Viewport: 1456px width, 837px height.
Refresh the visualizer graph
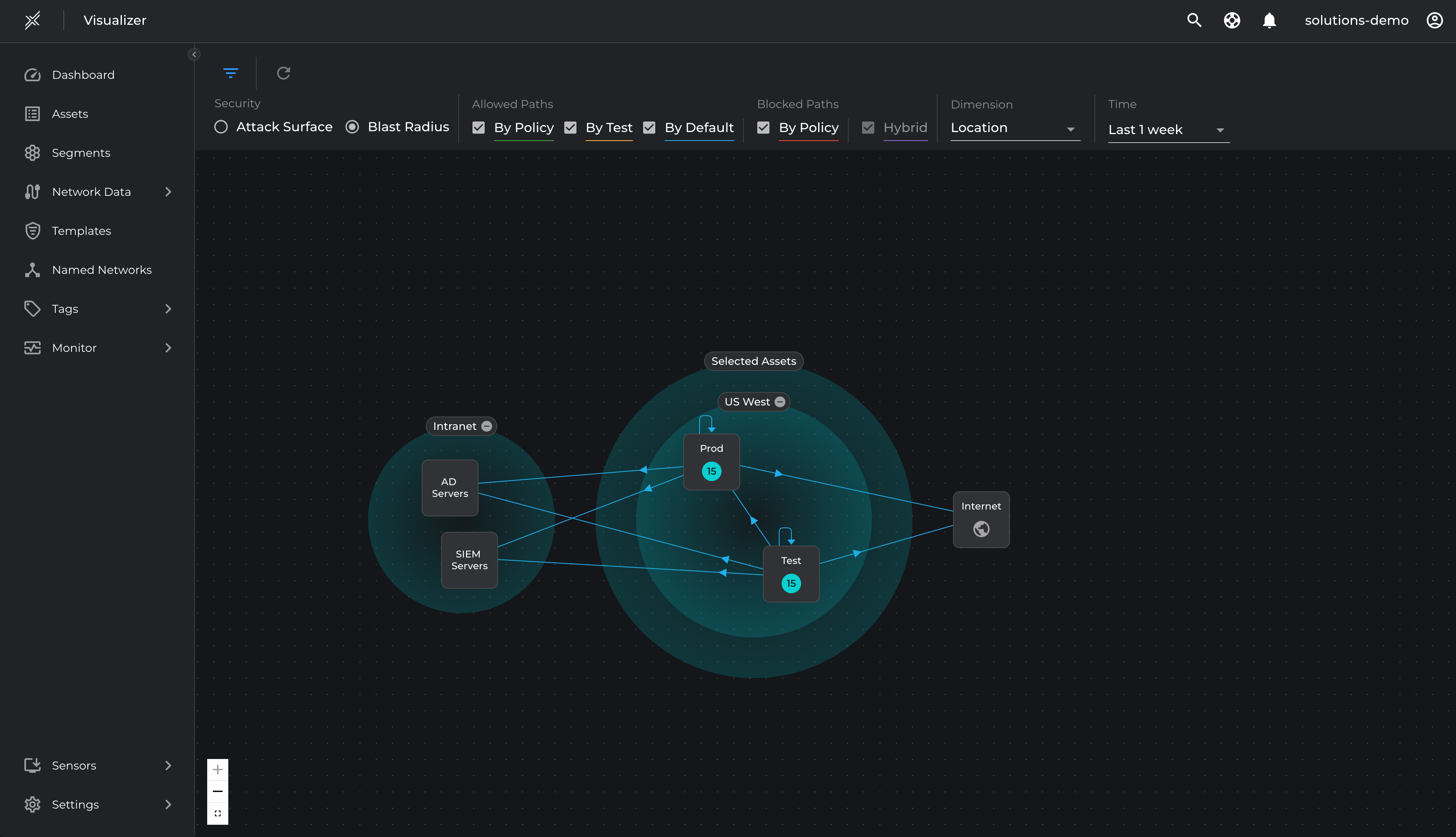click(x=283, y=73)
